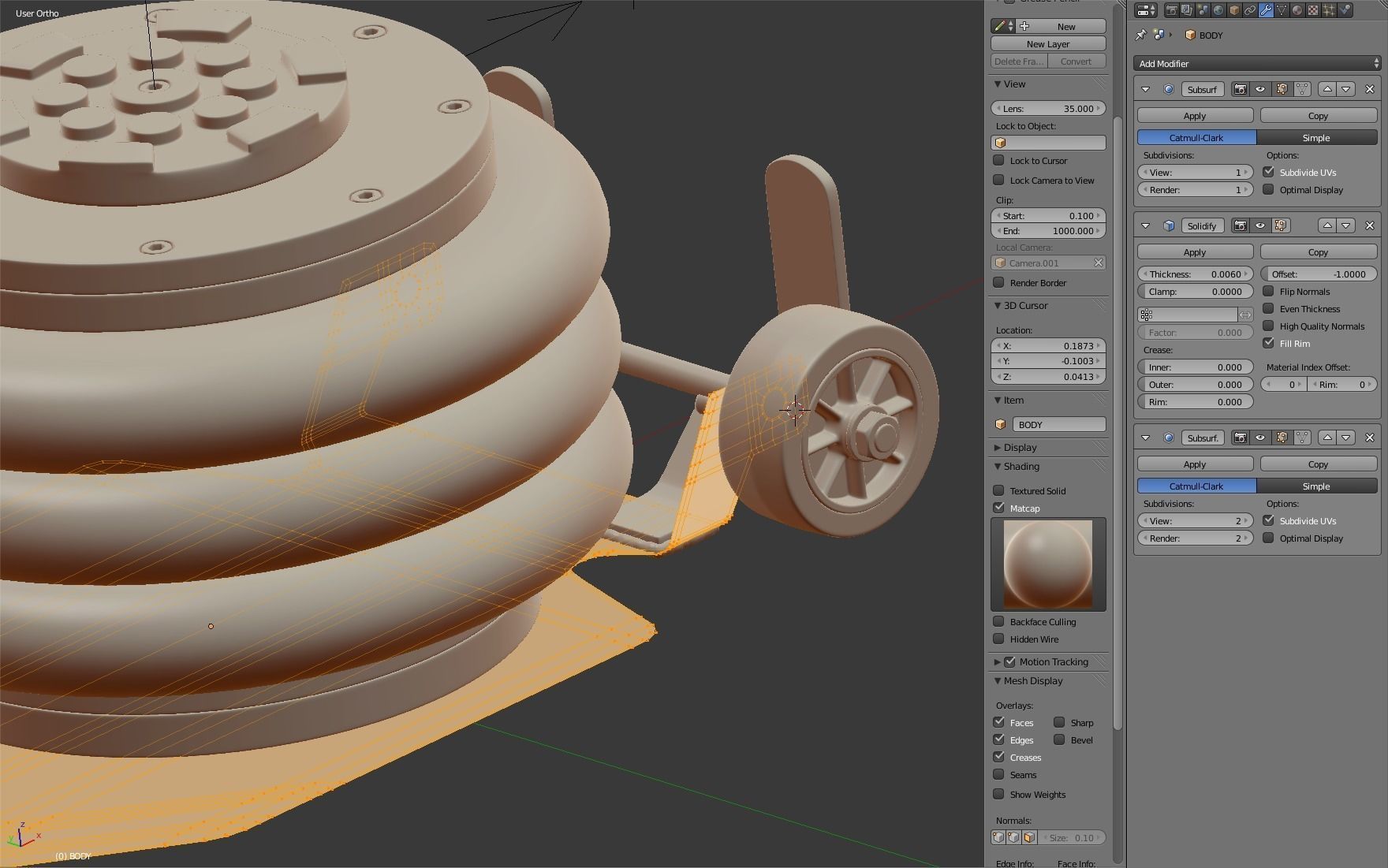Open the Render properties tab (camera icon)

coord(1171,10)
